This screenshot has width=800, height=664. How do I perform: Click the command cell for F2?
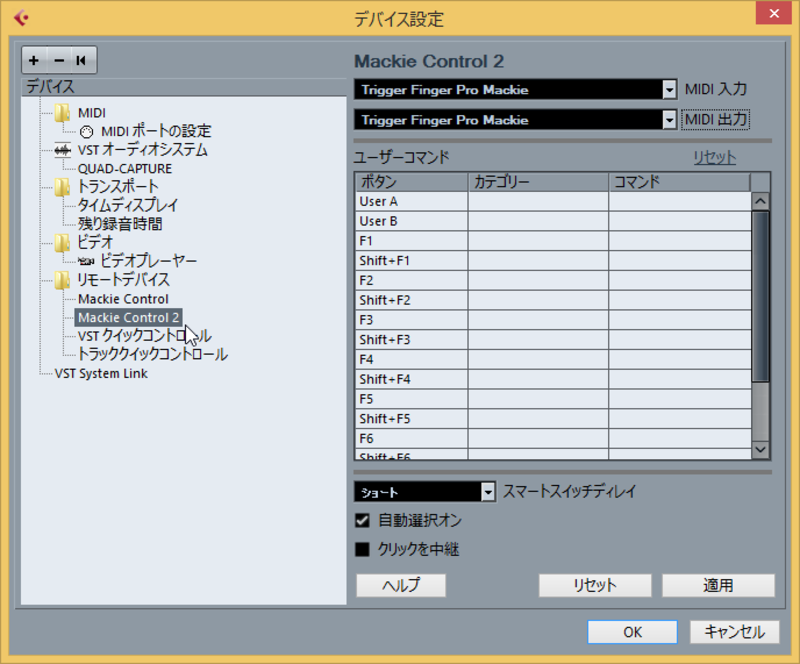680,281
